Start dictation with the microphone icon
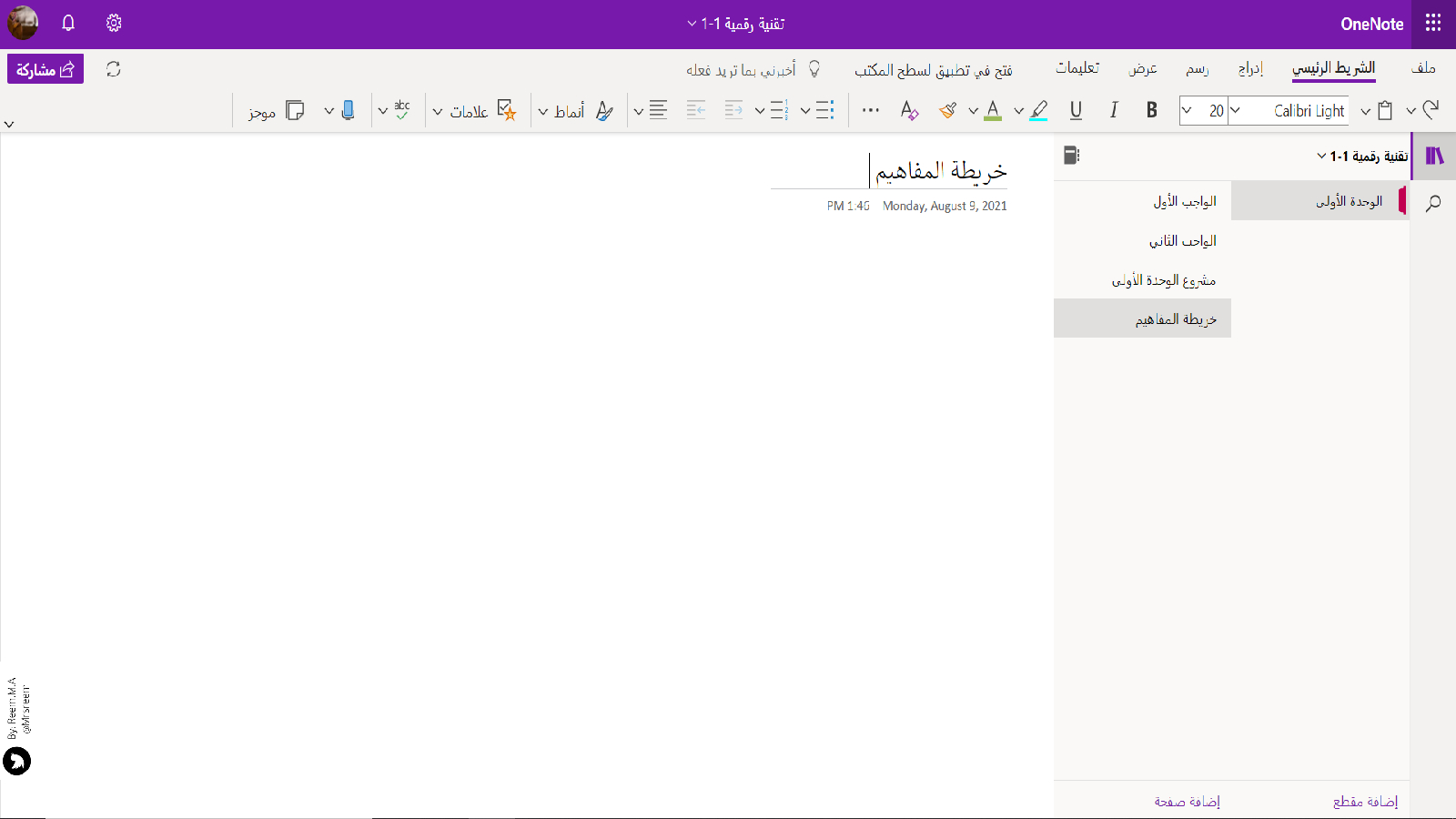This screenshot has width=1456, height=819. pyautogui.click(x=348, y=110)
